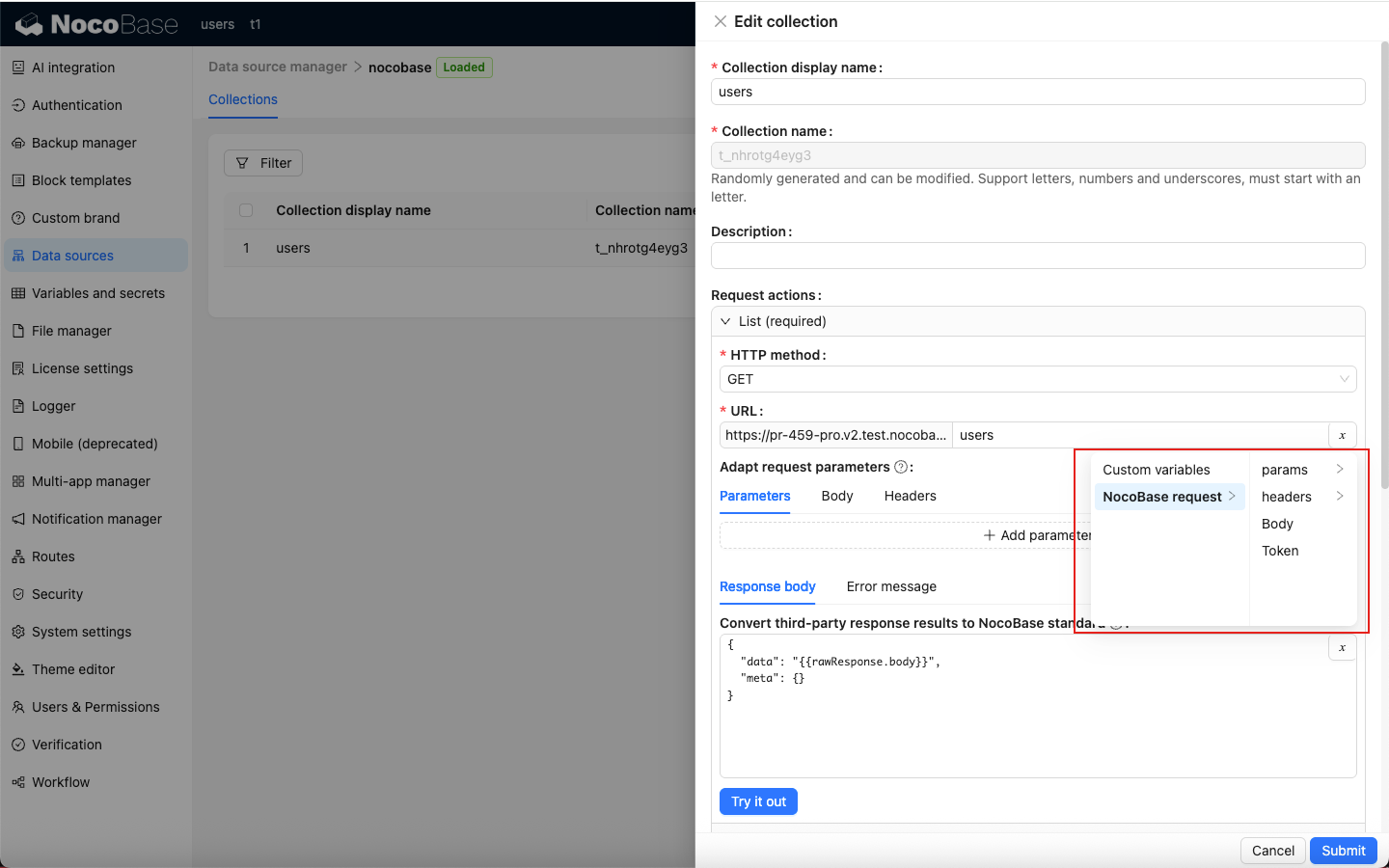Open AI integration in sidebar

tap(72, 68)
